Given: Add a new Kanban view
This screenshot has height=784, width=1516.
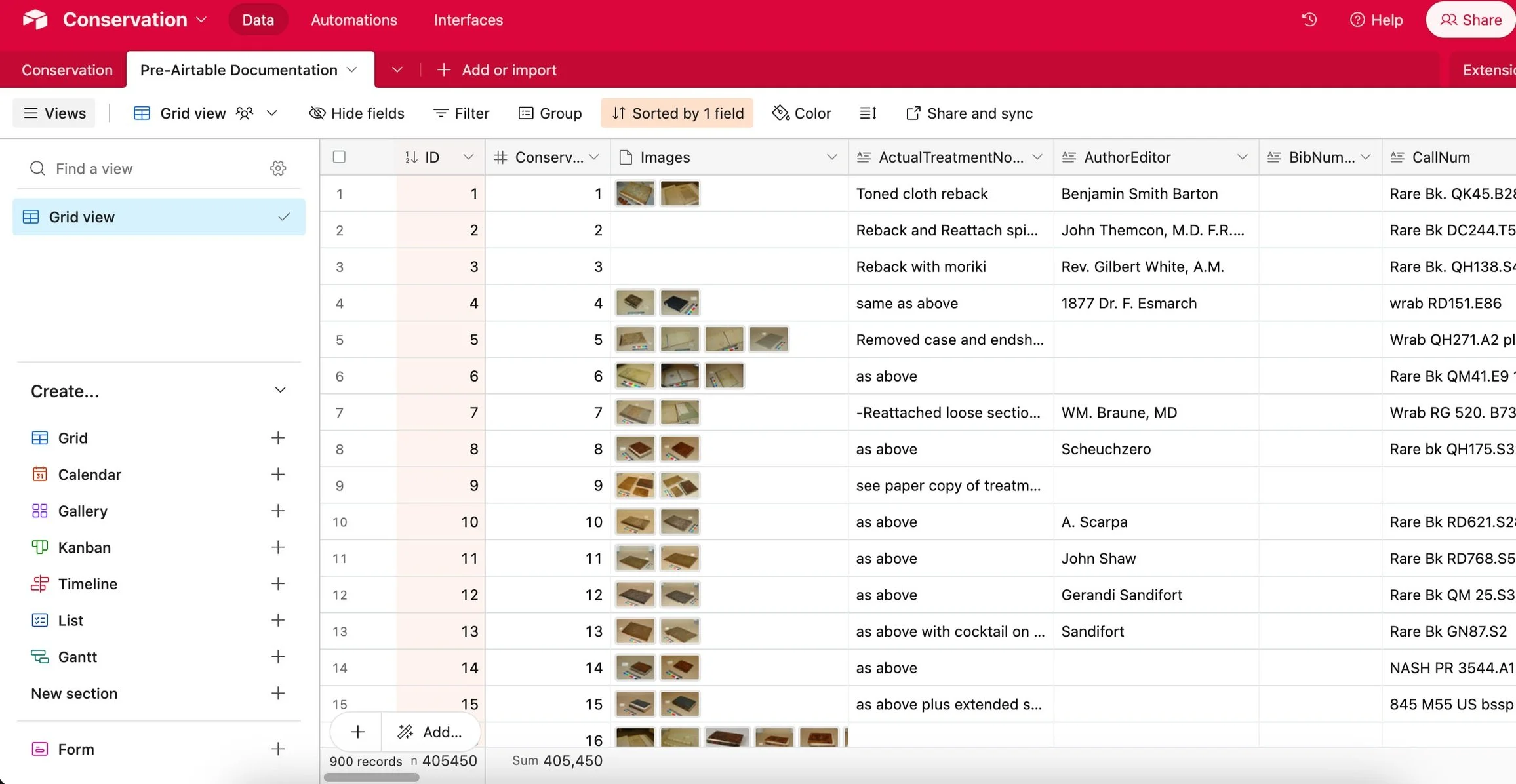Looking at the screenshot, I should [278, 547].
